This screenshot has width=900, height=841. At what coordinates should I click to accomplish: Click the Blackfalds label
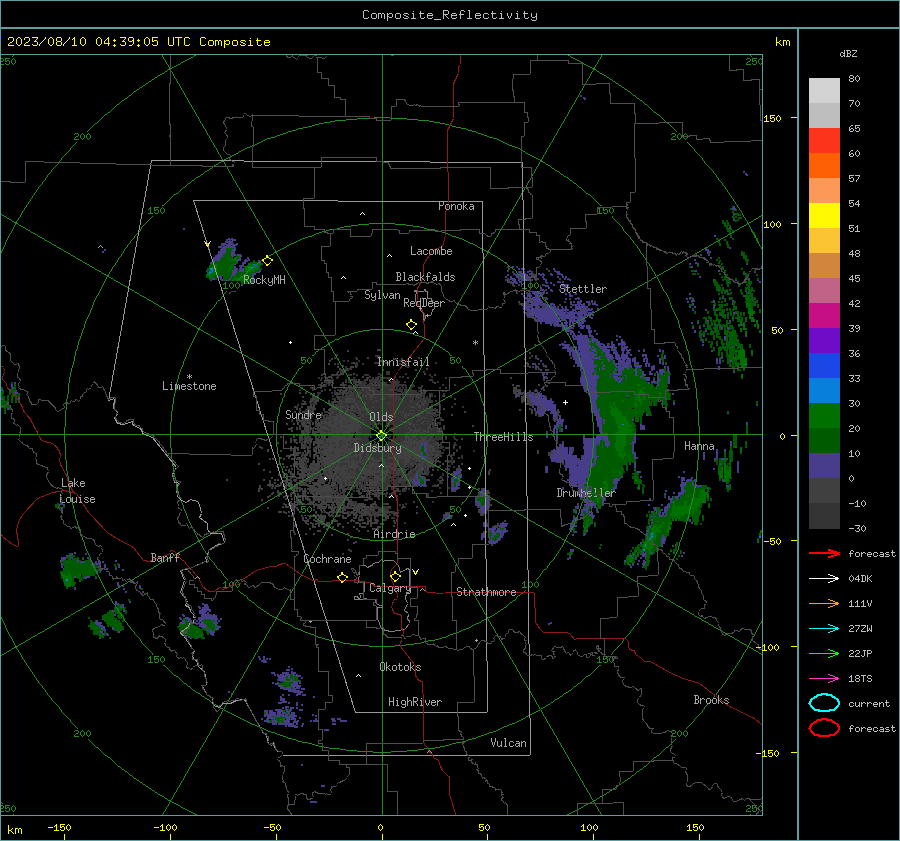coord(425,277)
